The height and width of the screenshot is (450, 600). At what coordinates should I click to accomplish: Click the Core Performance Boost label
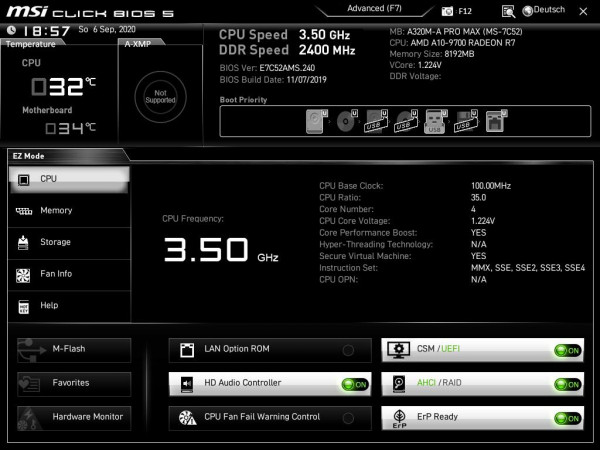coord(368,233)
